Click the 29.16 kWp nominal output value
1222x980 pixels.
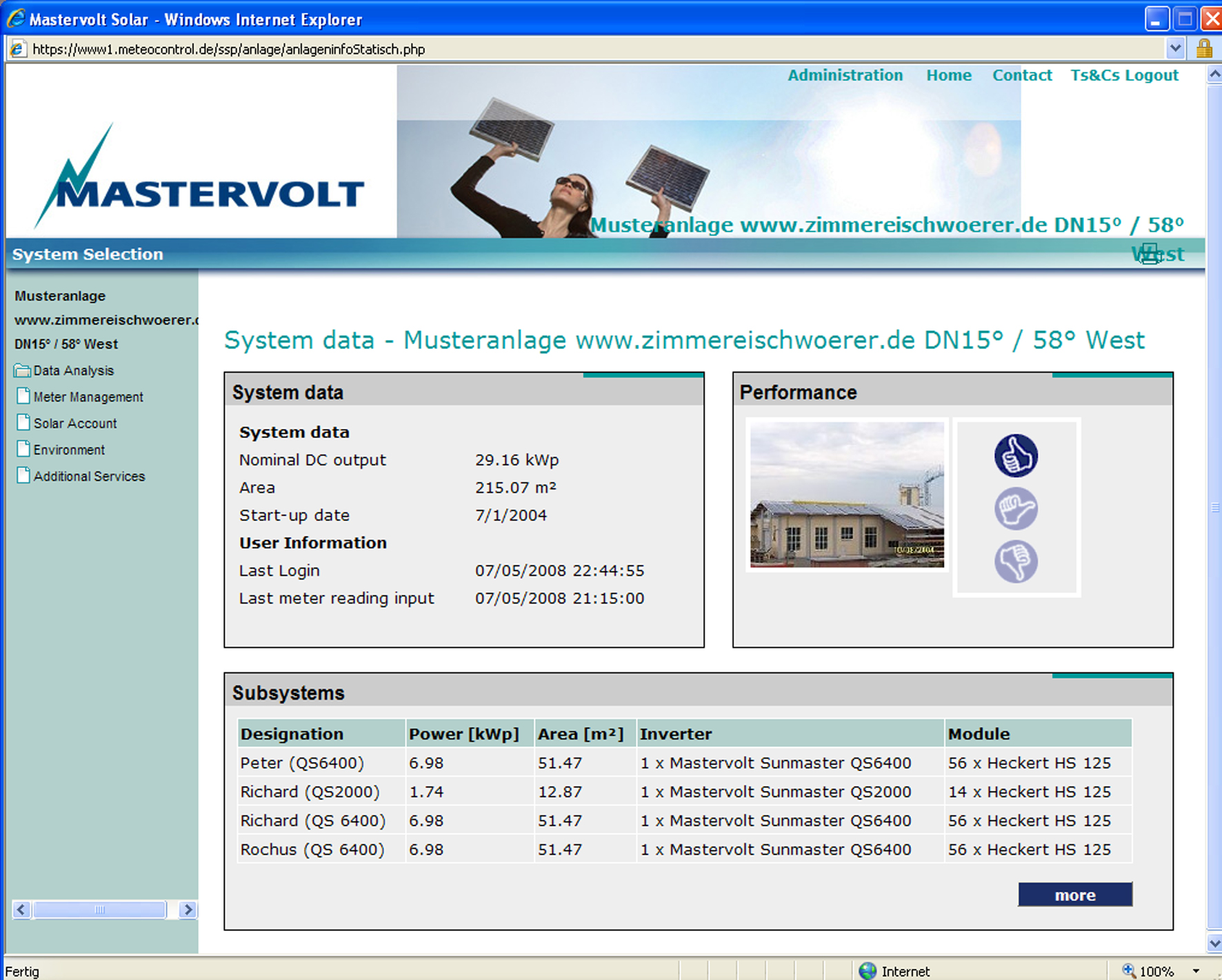tap(517, 460)
